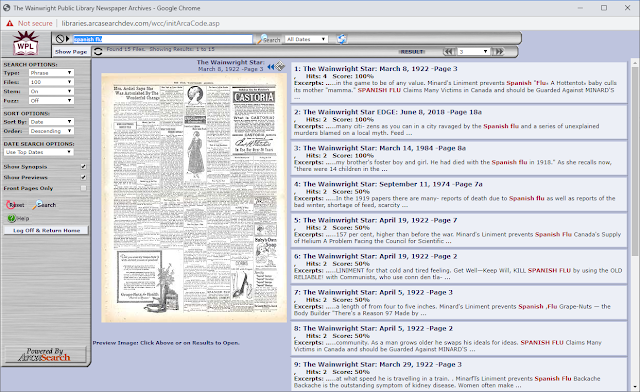Image resolution: width=640 pixels, height=392 pixels.
Task: Open the result number dropdown showing 3
Action: (473, 51)
